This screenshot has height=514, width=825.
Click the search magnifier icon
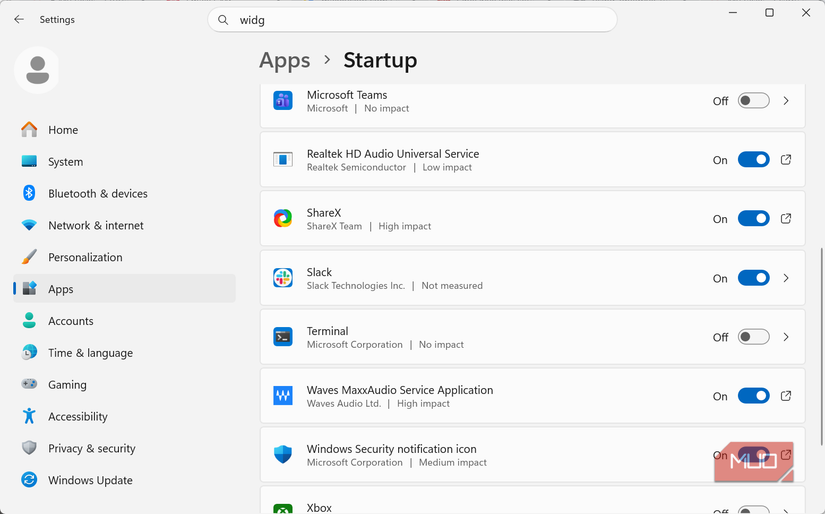pos(223,20)
